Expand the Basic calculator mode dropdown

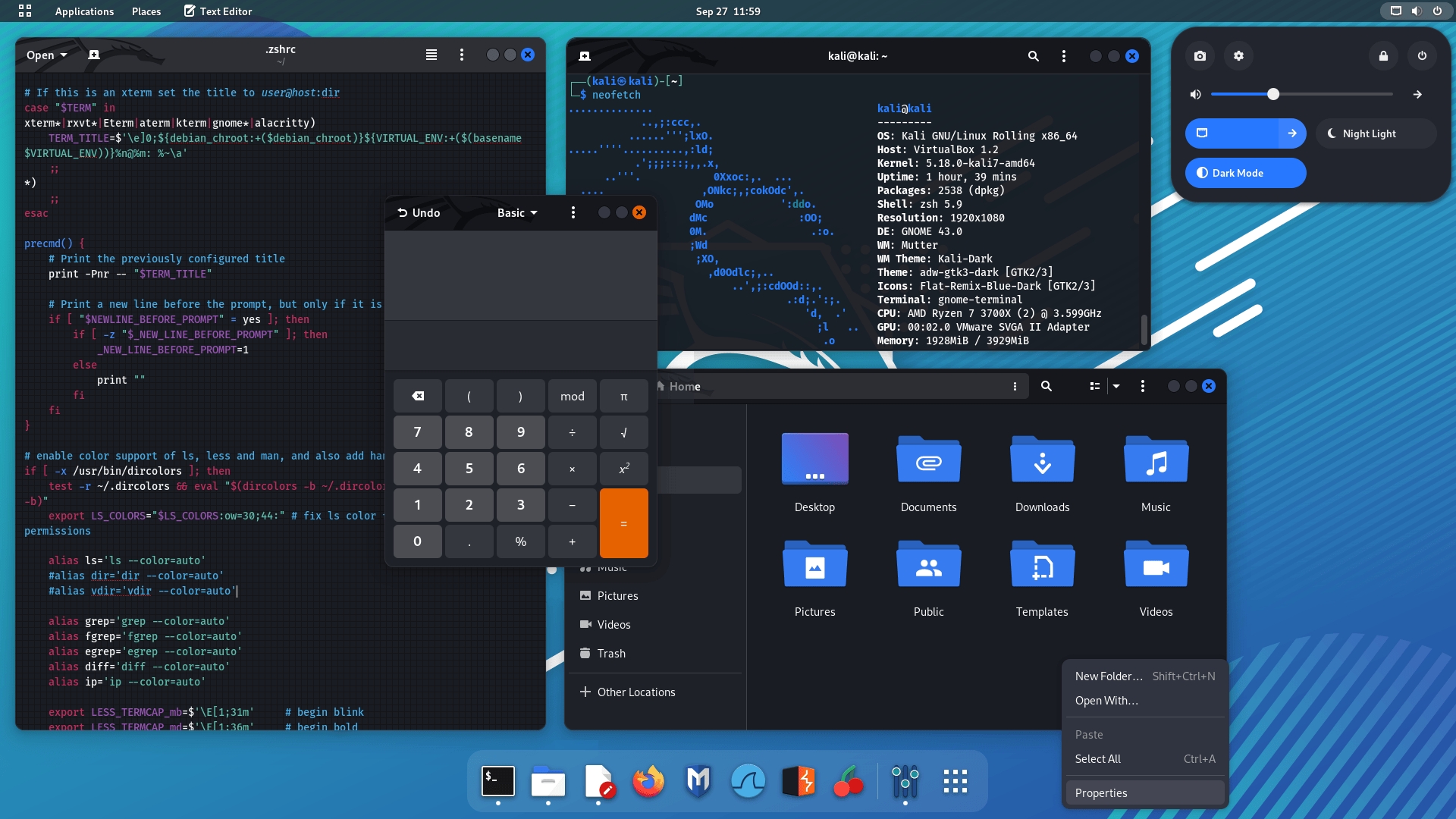pos(516,213)
